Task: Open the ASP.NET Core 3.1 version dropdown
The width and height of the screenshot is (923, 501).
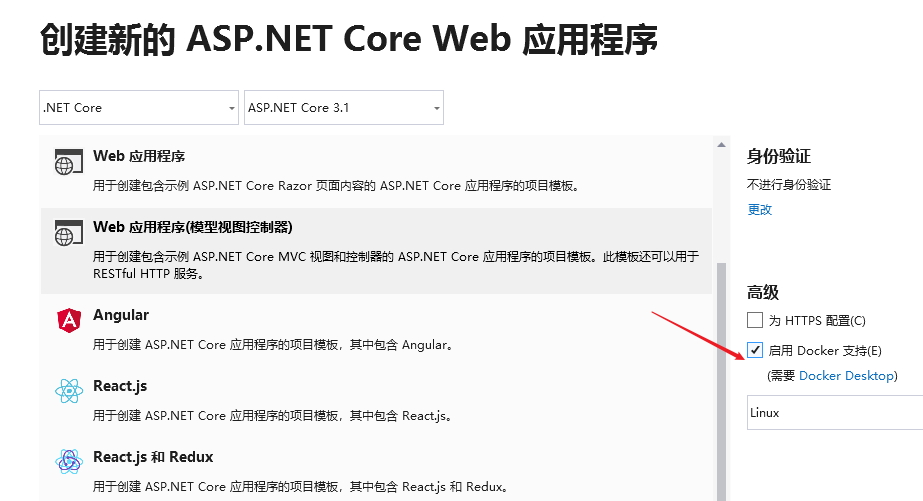Action: pyautogui.click(x=344, y=108)
